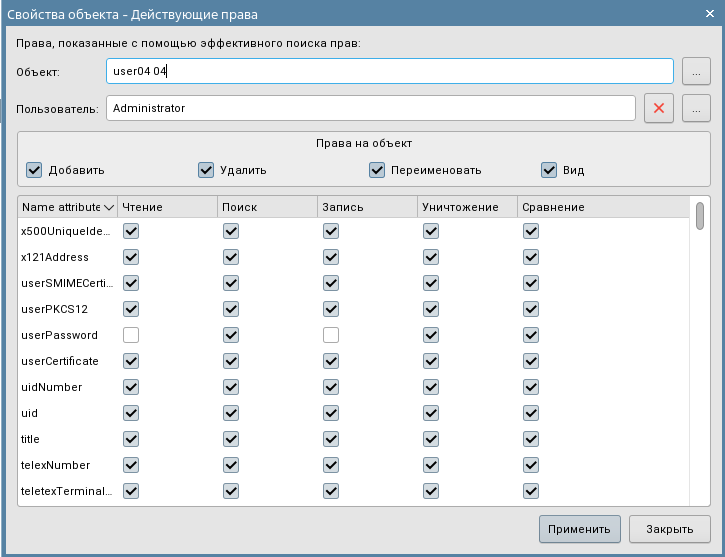Click the vertical scrollbar of attribute table
Image resolution: width=725 pixels, height=557 pixels.
point(700,350)
